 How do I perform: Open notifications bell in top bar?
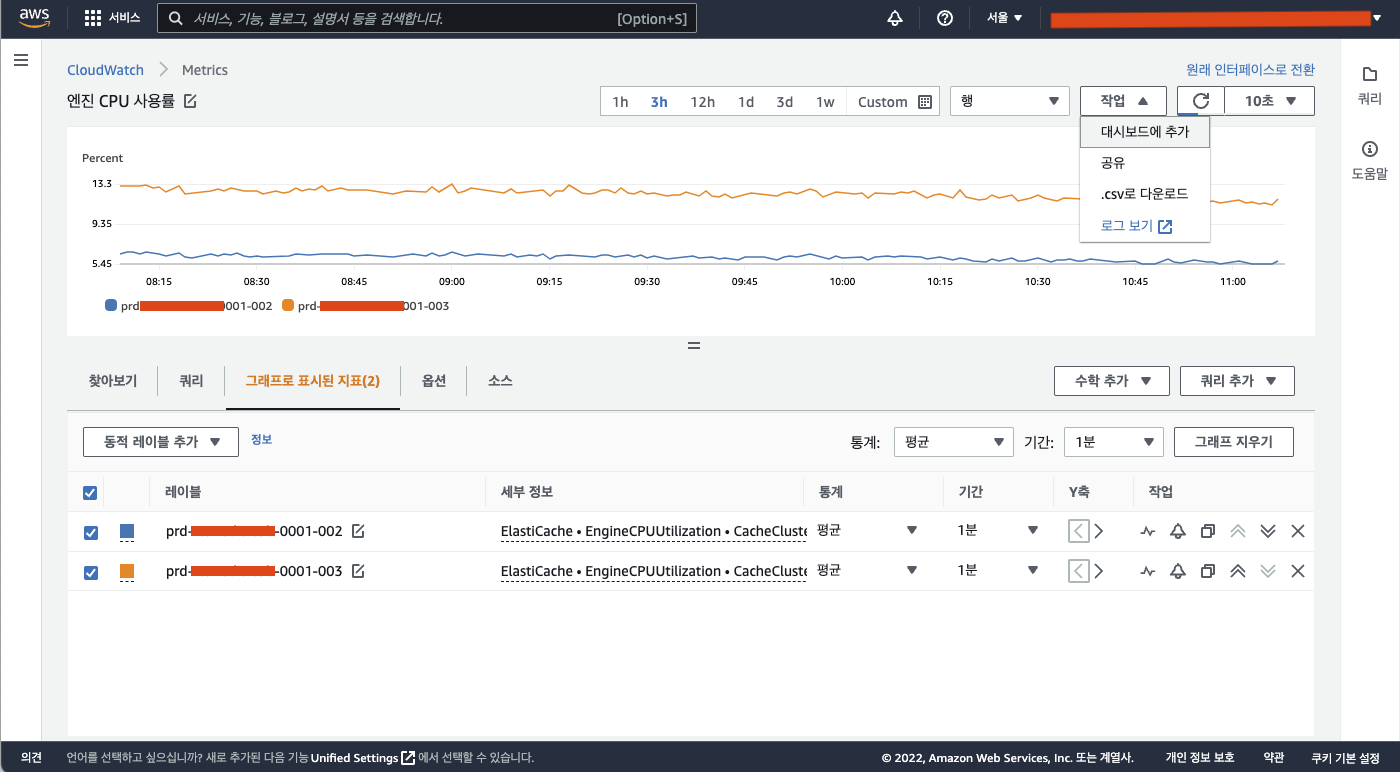(895, 18)
